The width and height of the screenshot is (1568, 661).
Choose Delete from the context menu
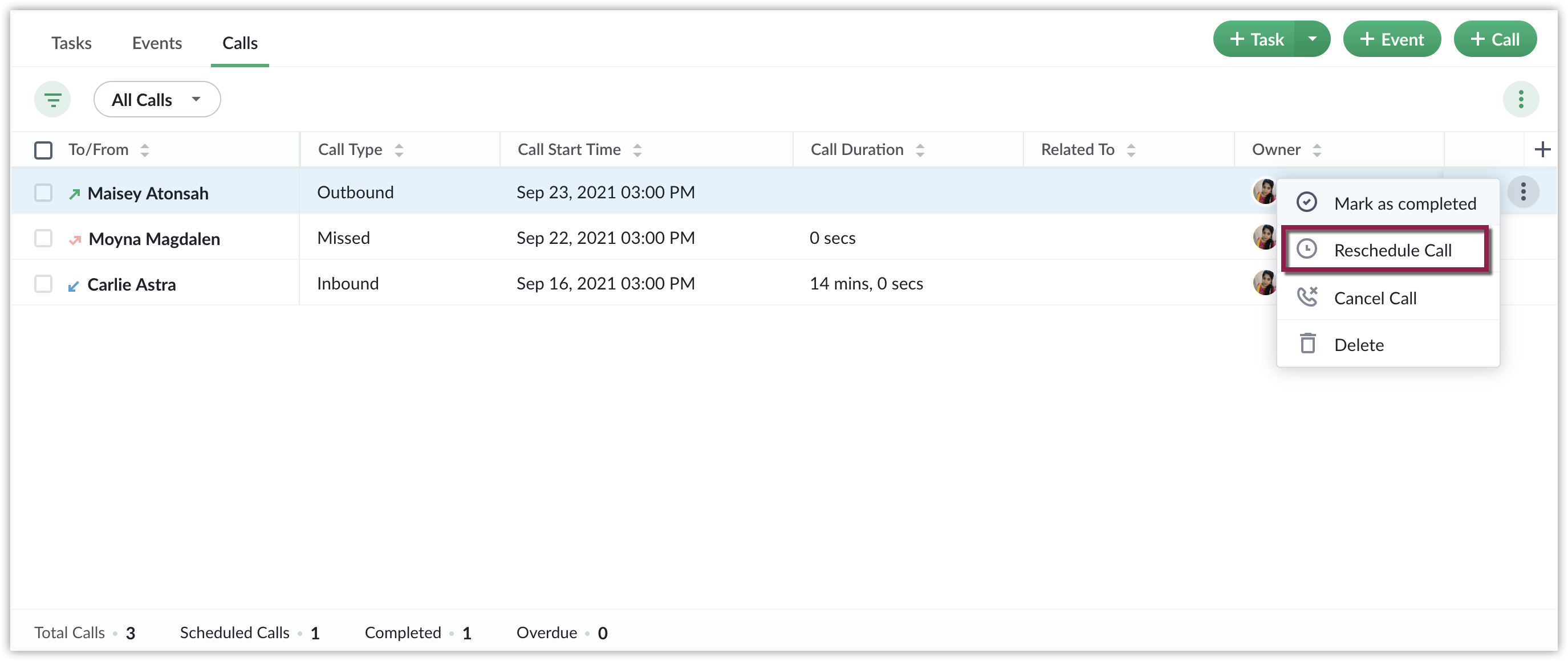1387,345
